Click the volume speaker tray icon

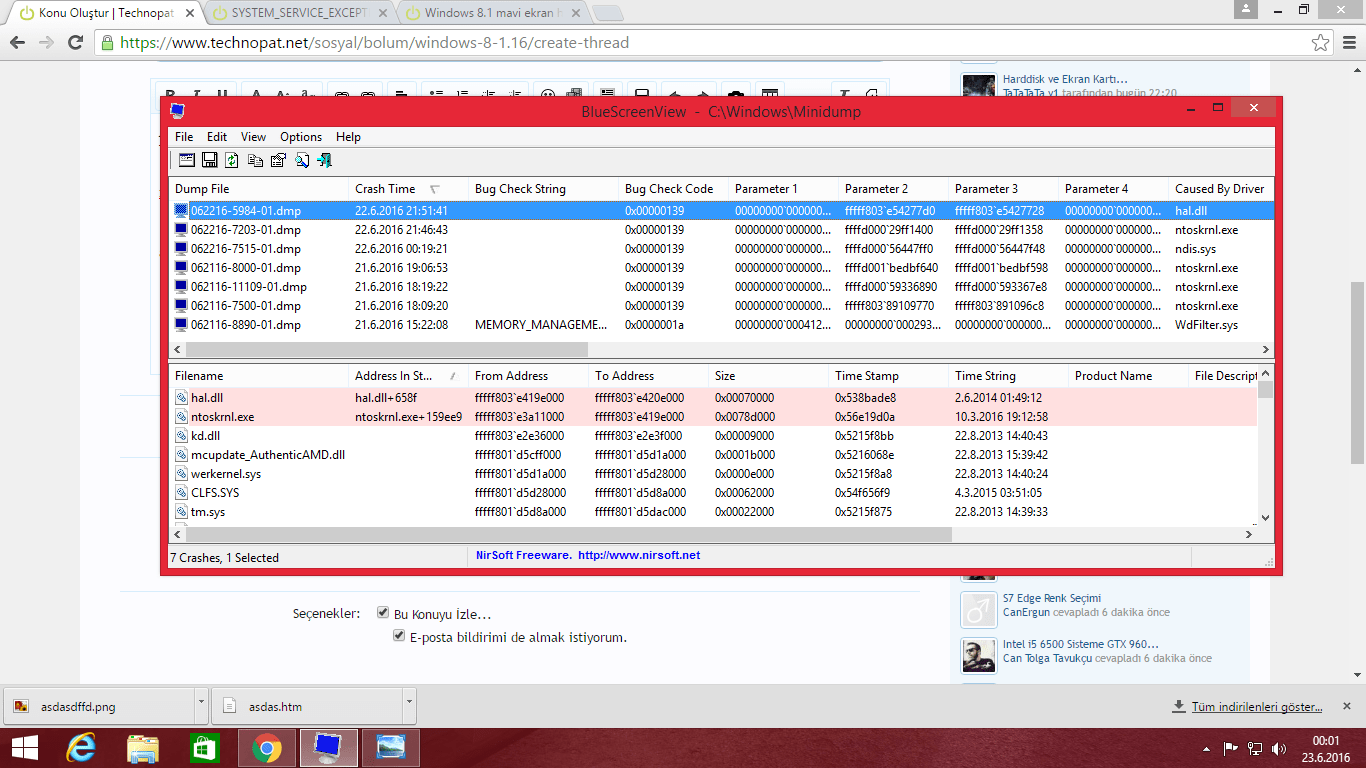(x=1280, y=748)
